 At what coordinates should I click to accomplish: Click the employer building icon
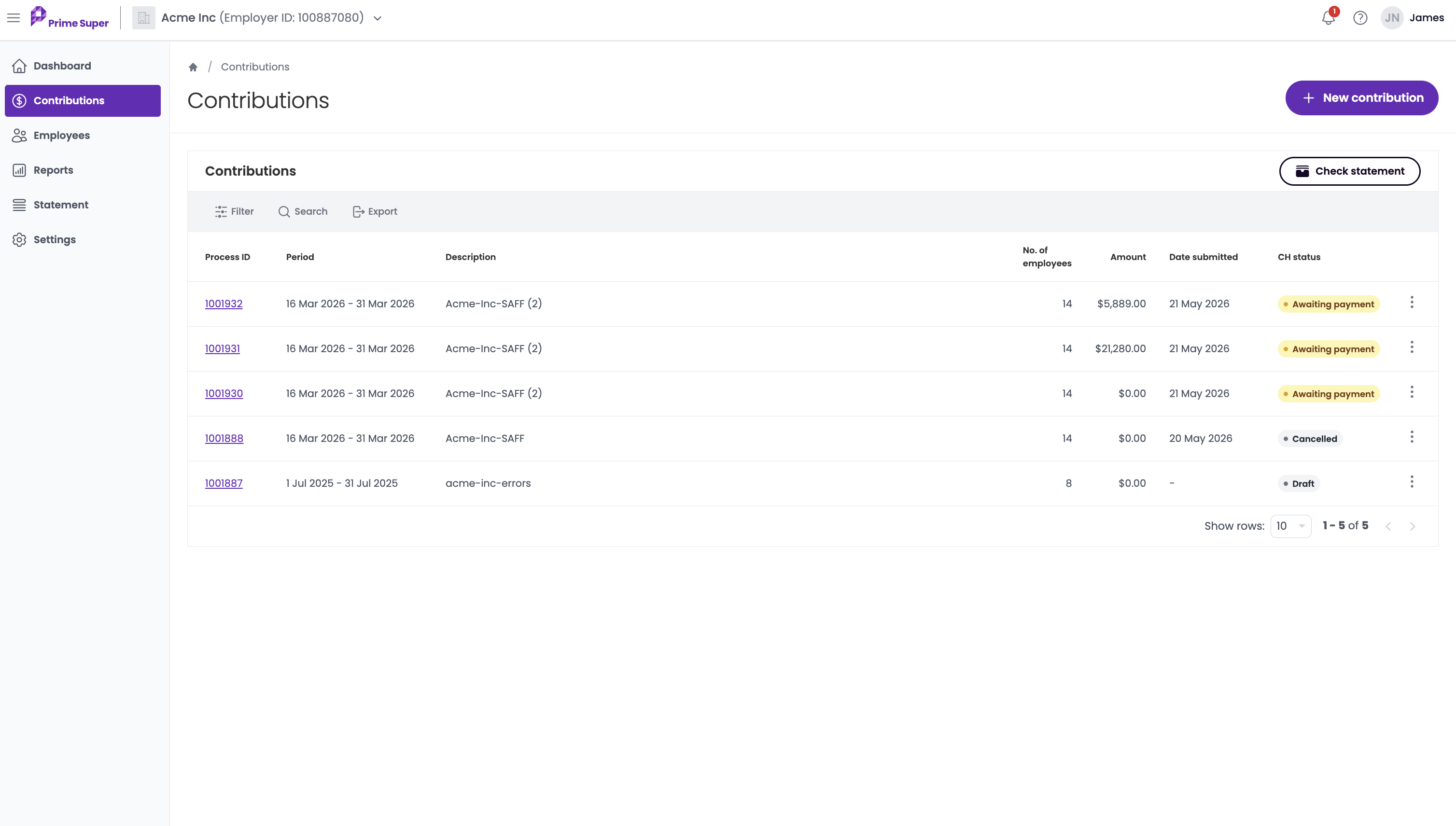[x=143, y=17]
